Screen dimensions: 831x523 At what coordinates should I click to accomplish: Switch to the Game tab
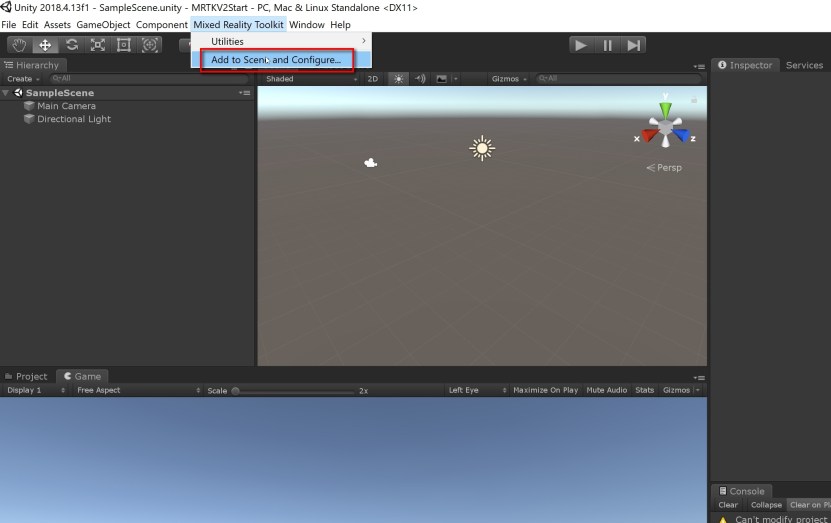coord(83,376)
